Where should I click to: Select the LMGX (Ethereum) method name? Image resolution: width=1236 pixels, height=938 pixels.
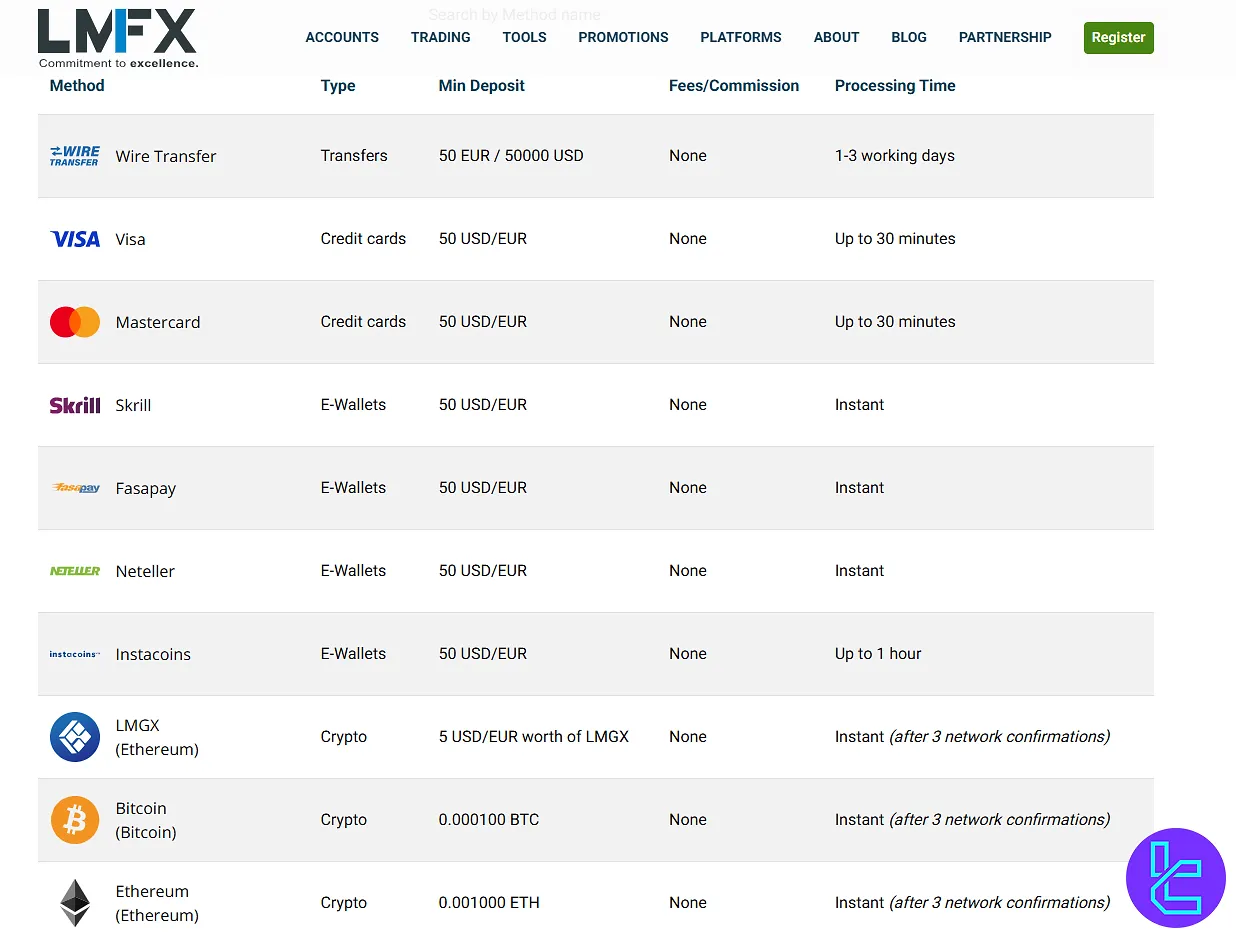coord(157,737)
